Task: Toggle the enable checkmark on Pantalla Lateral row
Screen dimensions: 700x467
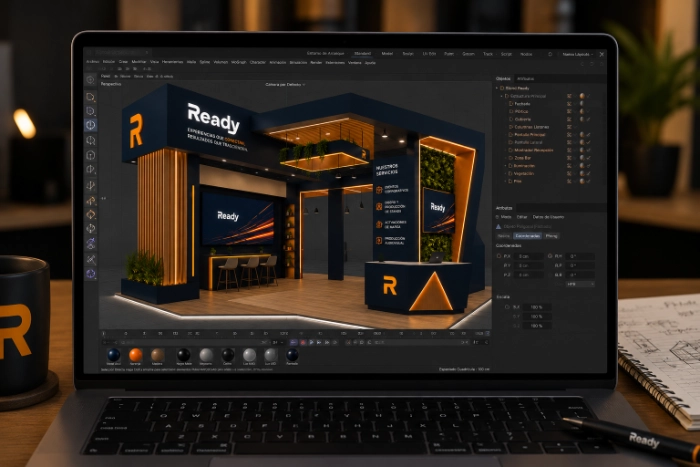Action: click(x=589, y=142)
